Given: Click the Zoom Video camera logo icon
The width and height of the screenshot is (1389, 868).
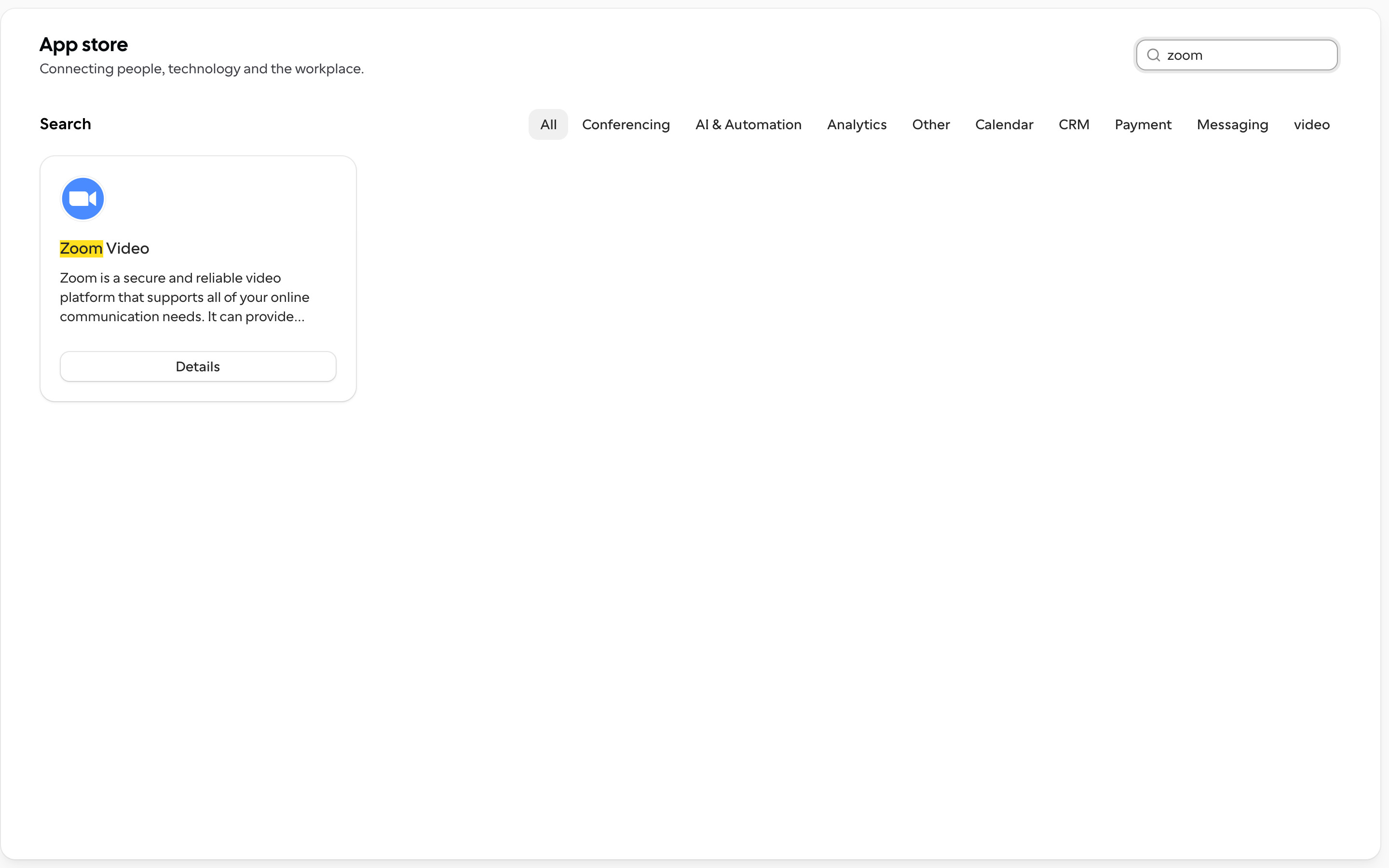Looking at the screenshot, I should pos(82,199).
